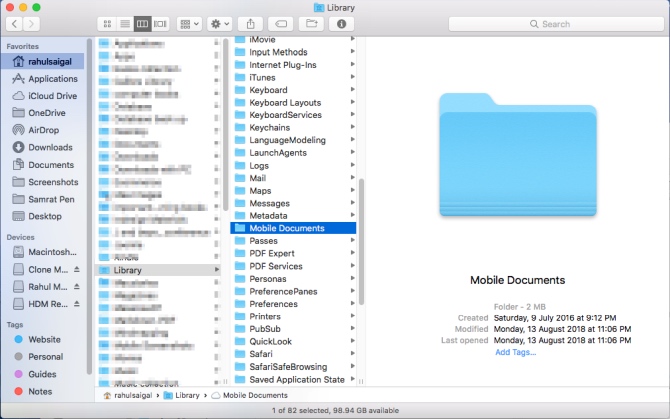This screenshot has width=670, height=419.
Task: Switch to list view in toolbar
Action: click(x=125, y=23)
